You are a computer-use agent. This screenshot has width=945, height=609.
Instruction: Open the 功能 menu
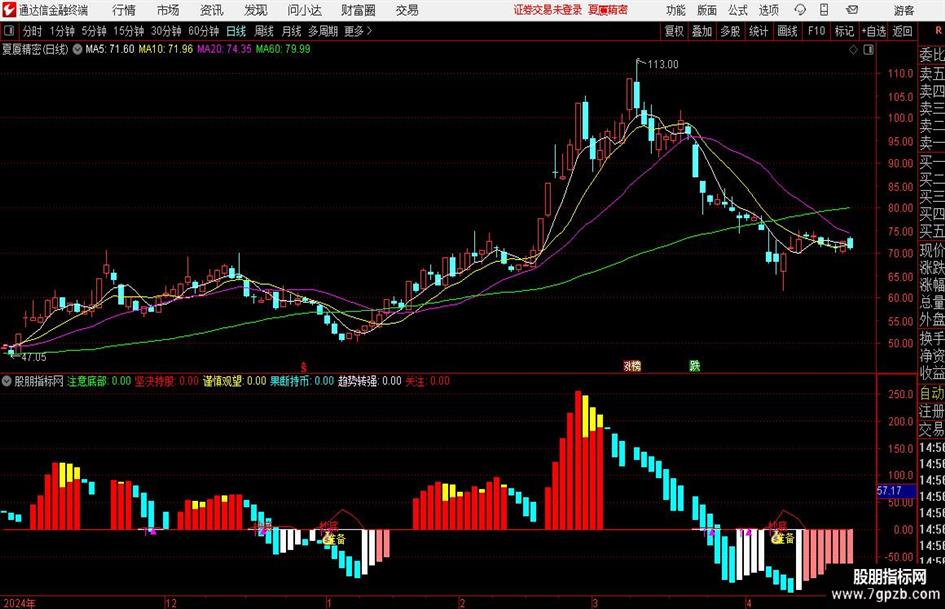coord(676,10)
